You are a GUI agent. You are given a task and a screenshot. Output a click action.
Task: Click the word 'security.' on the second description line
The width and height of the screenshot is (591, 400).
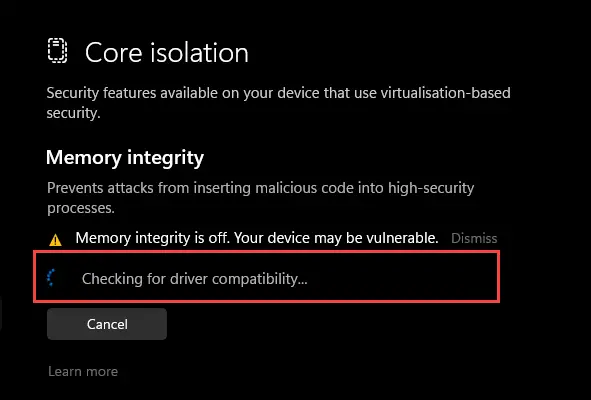point(73,113)
